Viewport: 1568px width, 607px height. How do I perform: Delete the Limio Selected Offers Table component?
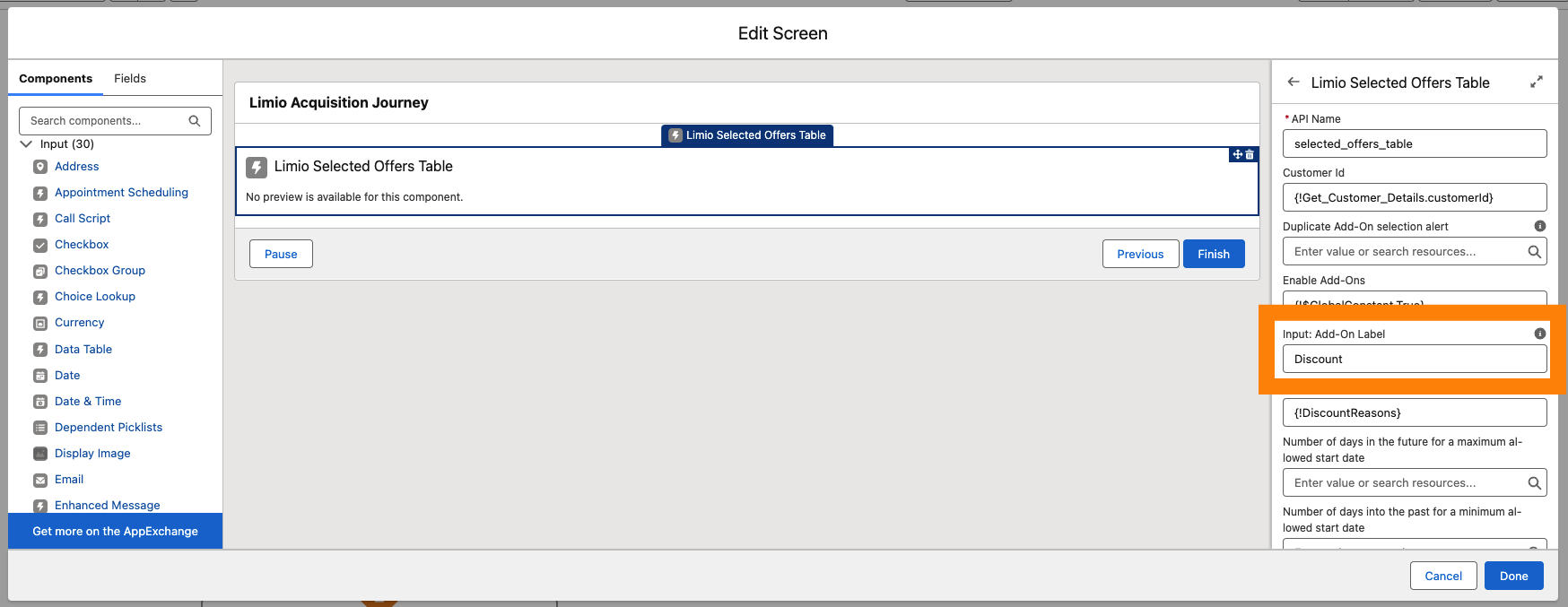[1250, 155]
